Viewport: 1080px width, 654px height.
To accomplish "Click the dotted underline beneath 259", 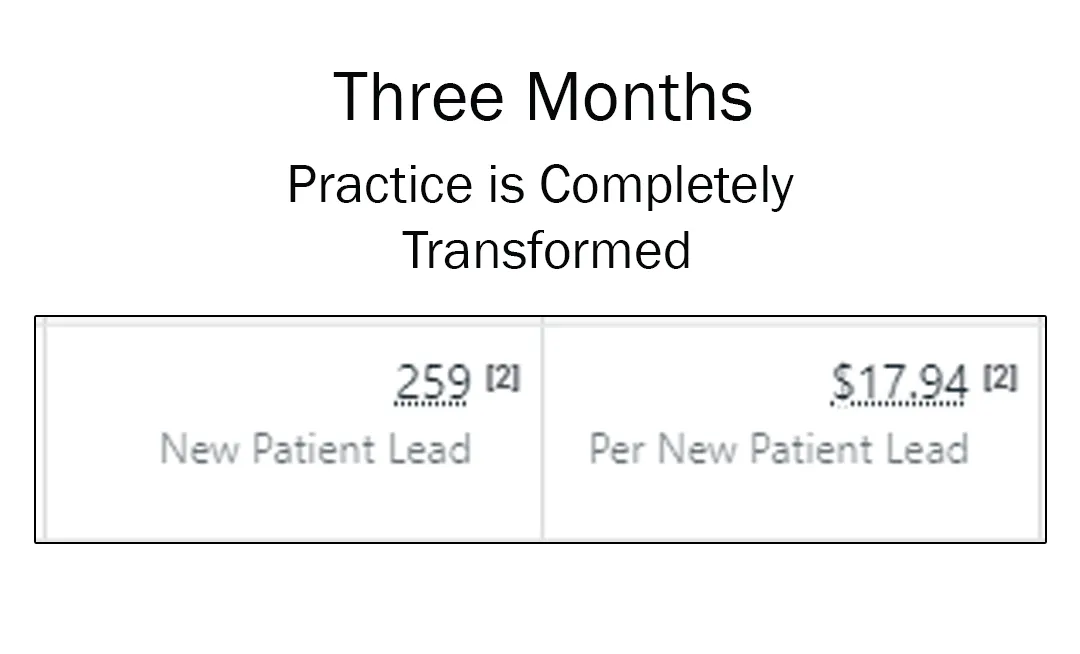I will [430, 403].
